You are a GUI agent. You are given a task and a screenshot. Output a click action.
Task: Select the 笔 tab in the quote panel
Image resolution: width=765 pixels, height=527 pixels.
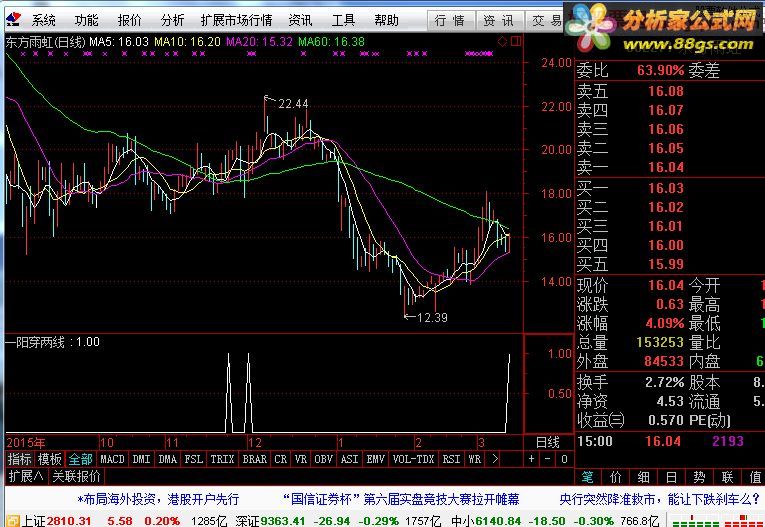click(x=587, y=477)
